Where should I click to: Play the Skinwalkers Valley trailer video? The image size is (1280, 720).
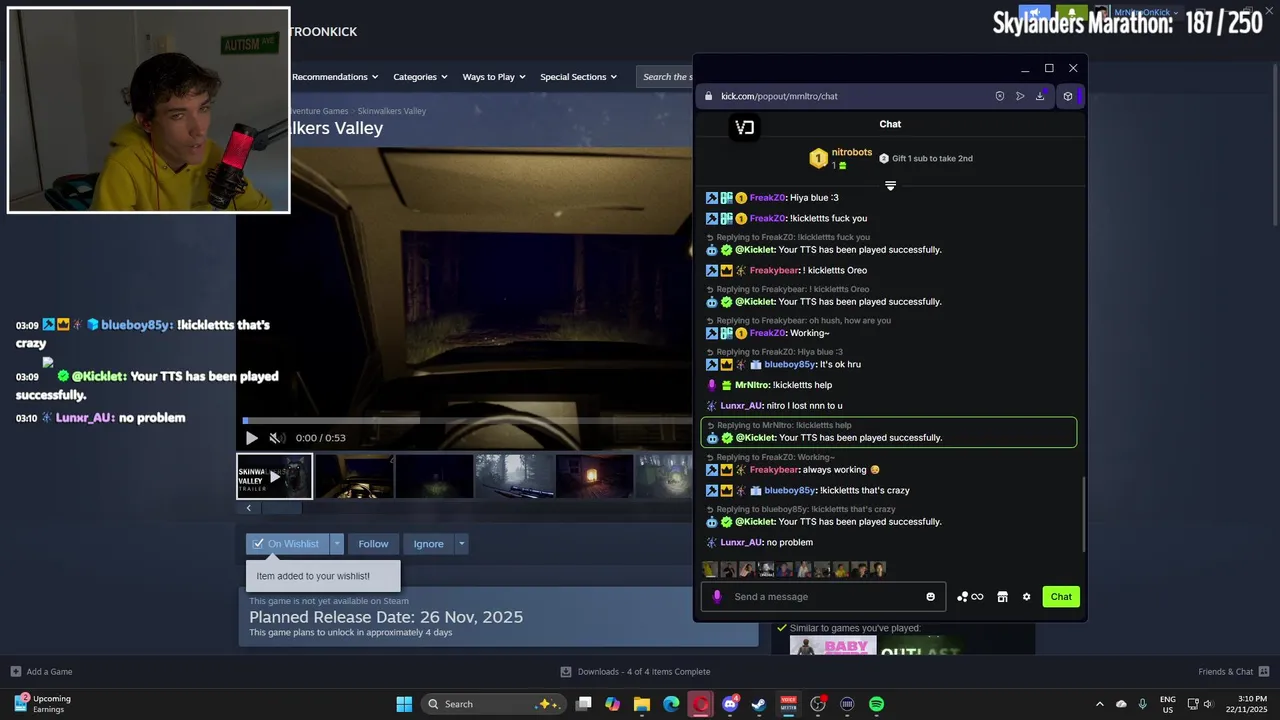251,438
